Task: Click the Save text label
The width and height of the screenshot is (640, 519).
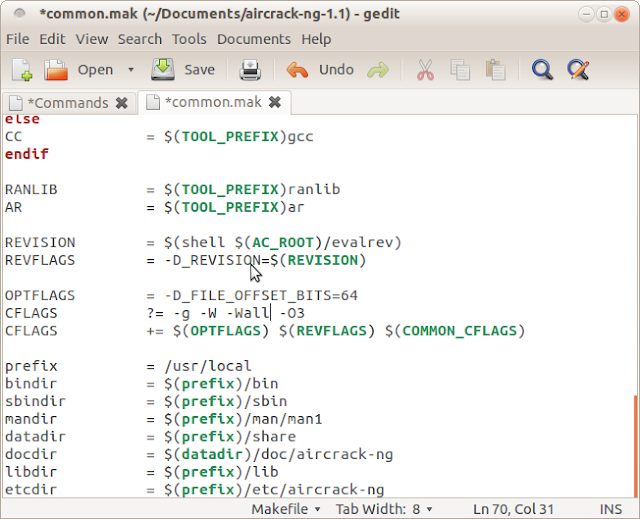Action: click(200, 70)
